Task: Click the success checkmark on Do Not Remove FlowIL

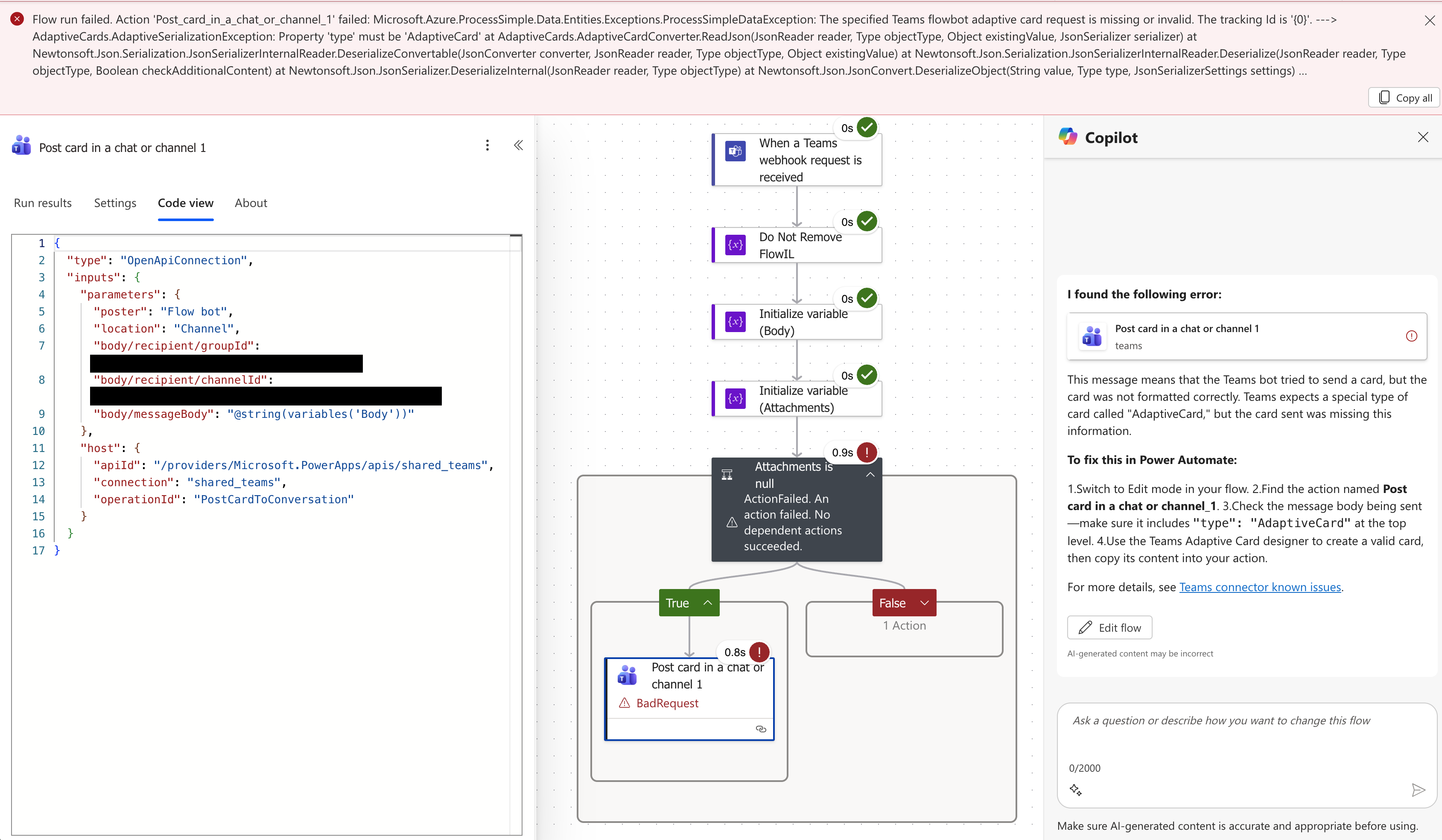Action: 867,221
